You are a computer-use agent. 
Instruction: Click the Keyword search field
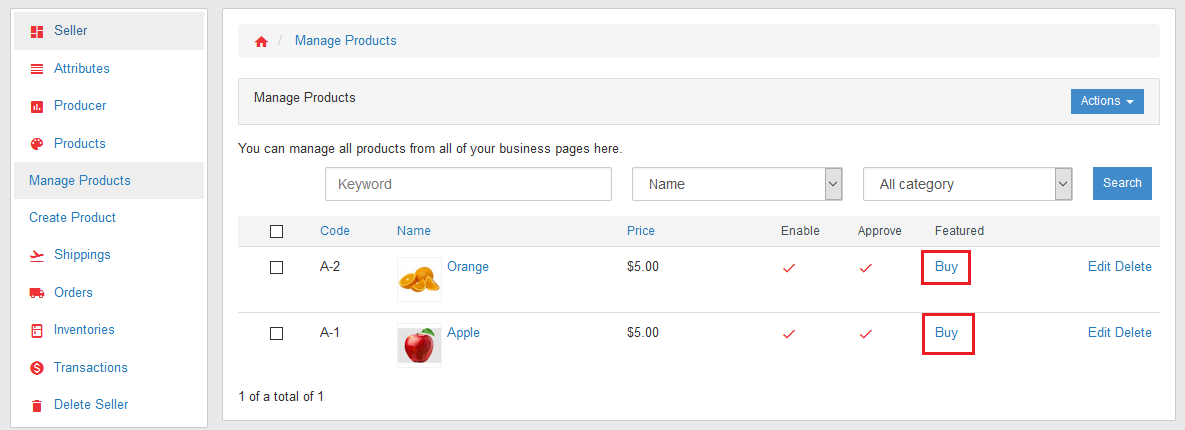pyautogui.click(x=469, y=184)
